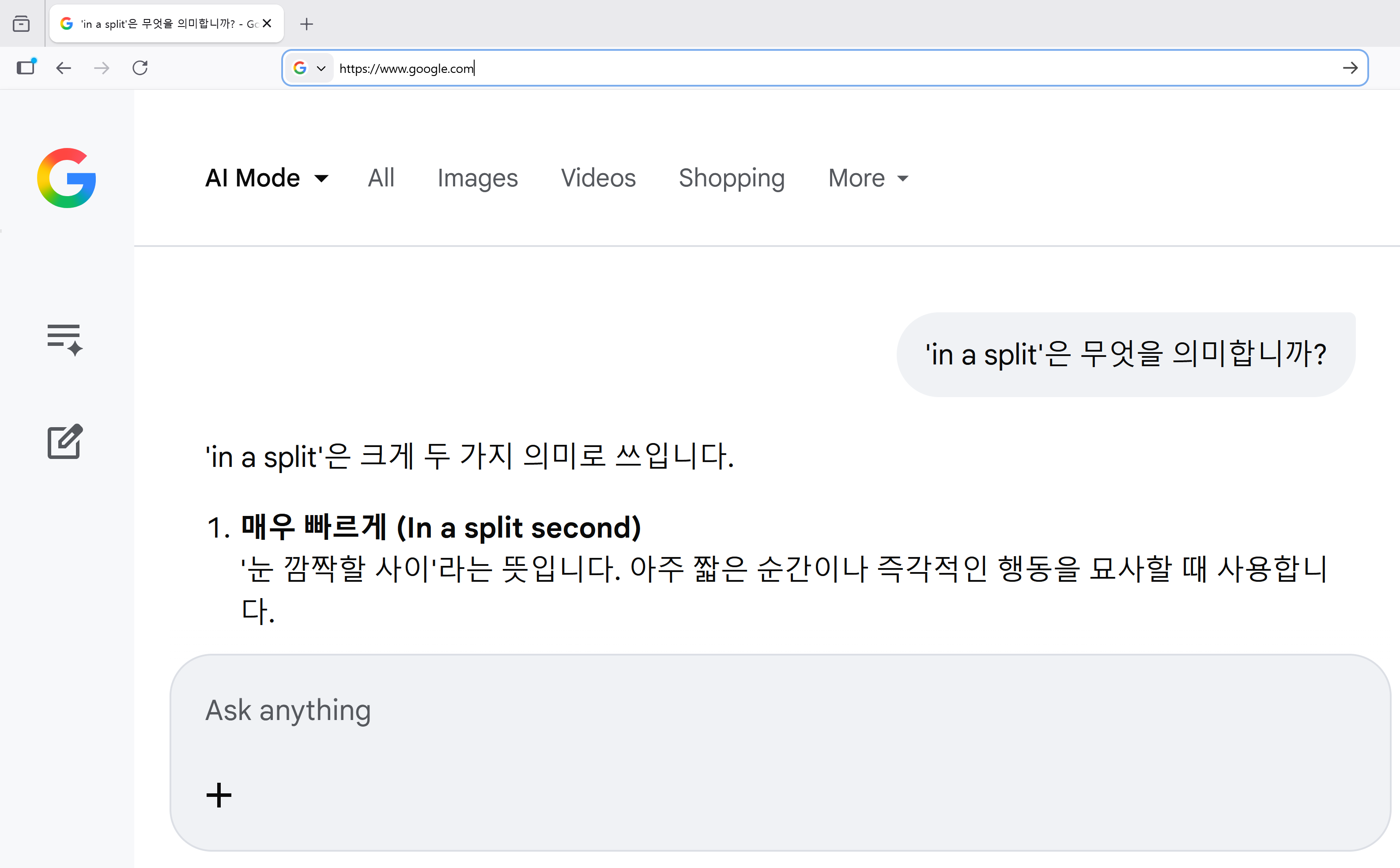Close the 'in a split' browser tab
The image size is (1400, 868).
pos(267,23)
